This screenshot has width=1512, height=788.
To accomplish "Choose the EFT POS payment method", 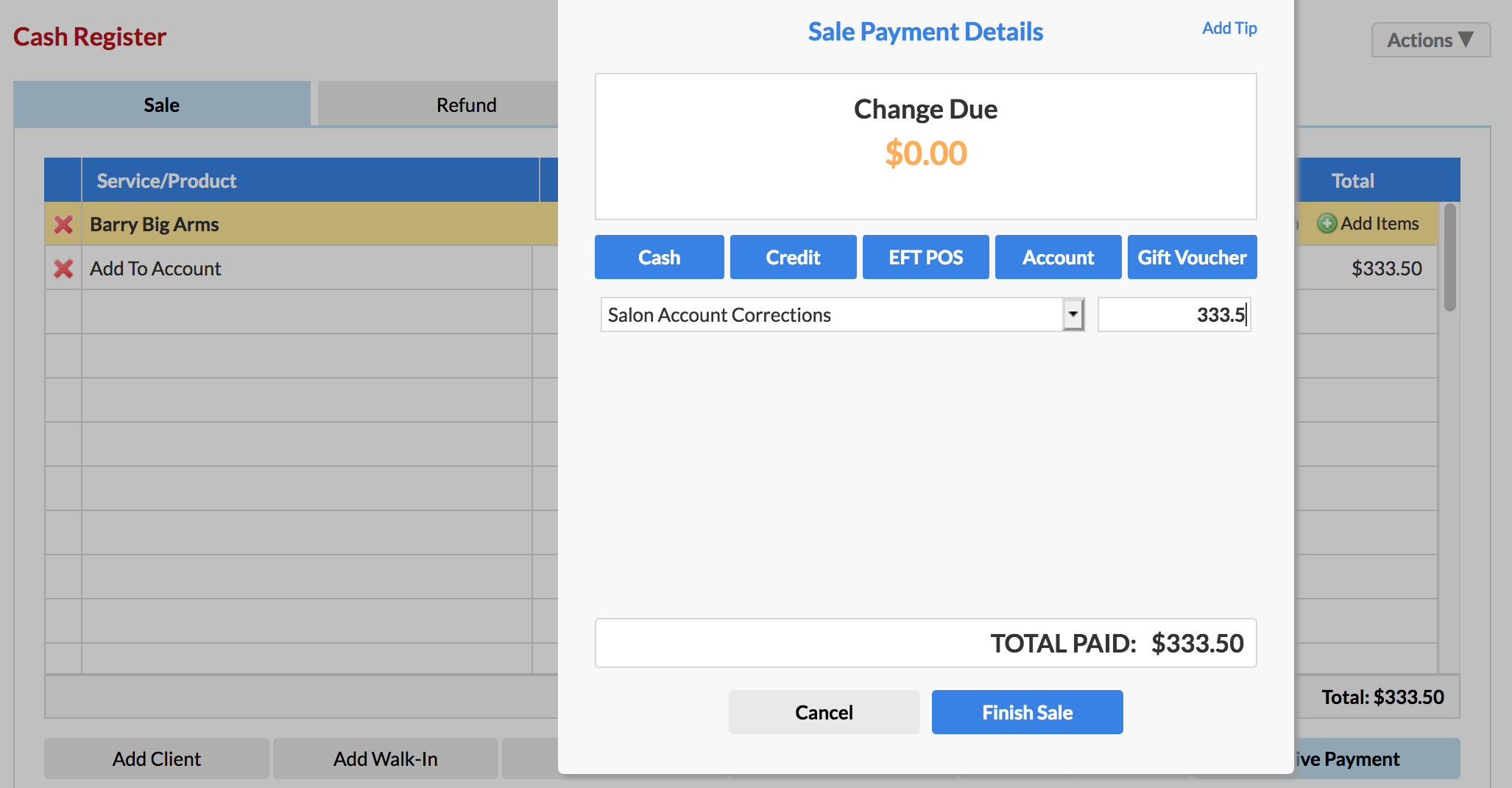I will pos(926,257).
